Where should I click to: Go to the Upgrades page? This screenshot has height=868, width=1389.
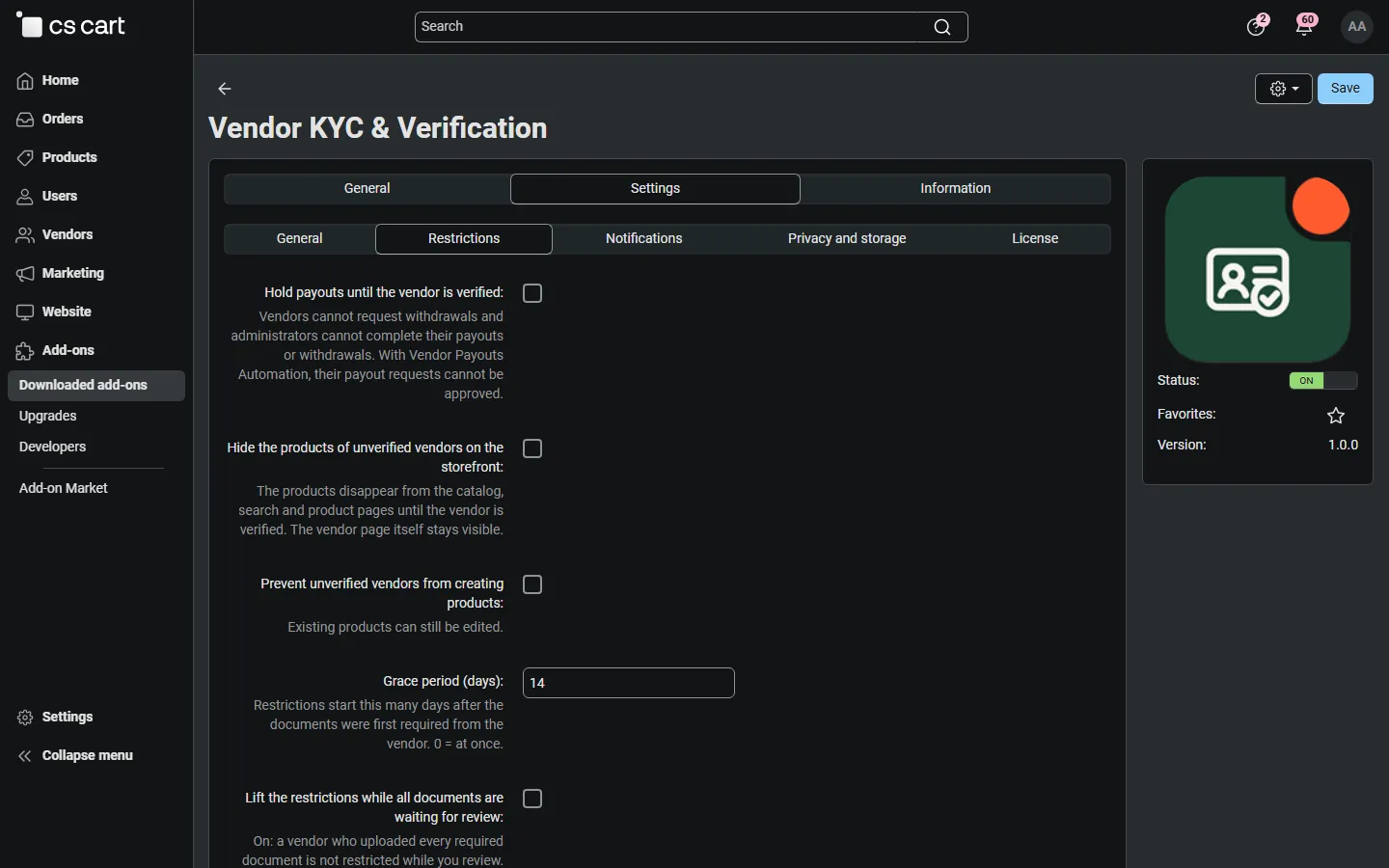[48, 417]
